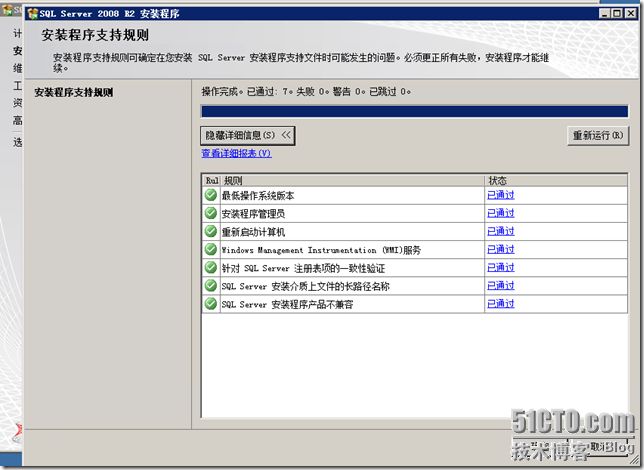Open 已通过 status link for 重新启动计算机

500,231
